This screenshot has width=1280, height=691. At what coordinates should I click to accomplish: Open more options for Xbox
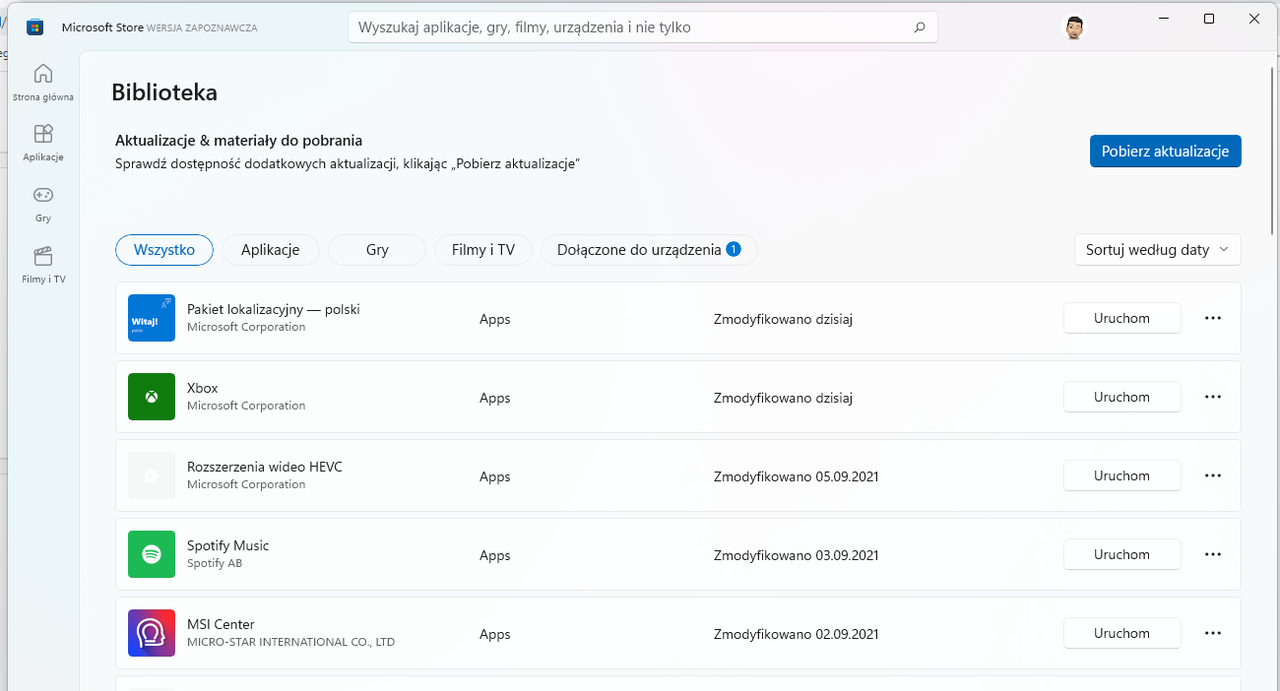click(1213, 397)
